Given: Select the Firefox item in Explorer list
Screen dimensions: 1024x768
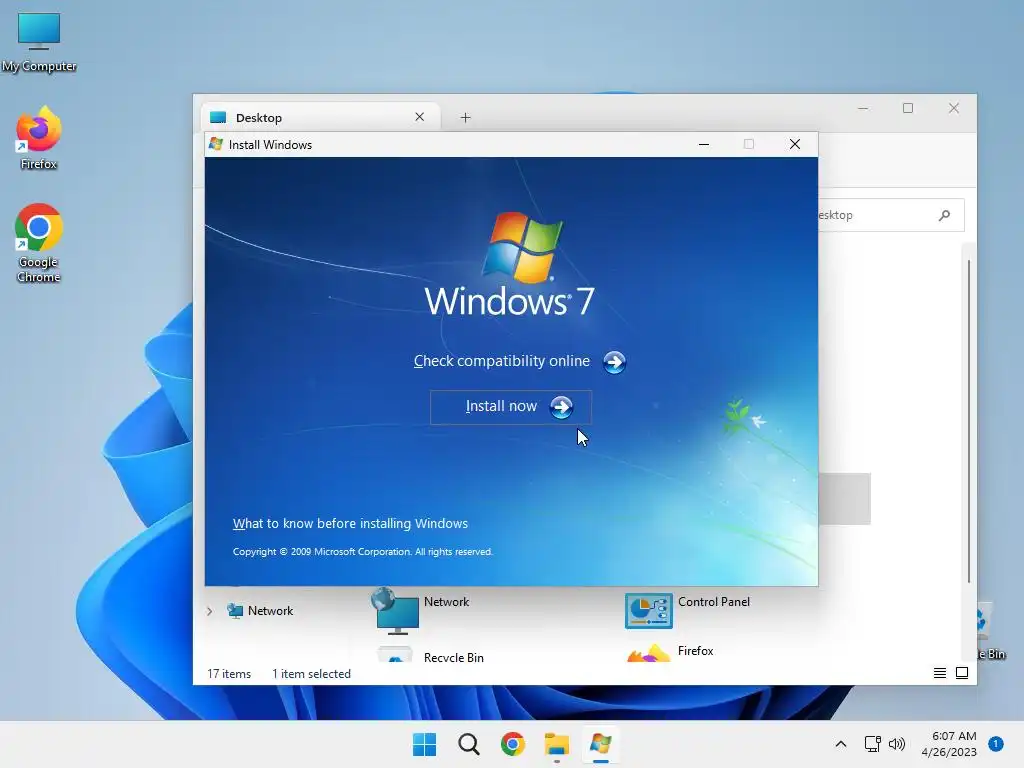Looking at the screenshot, I should coord(671,652).
